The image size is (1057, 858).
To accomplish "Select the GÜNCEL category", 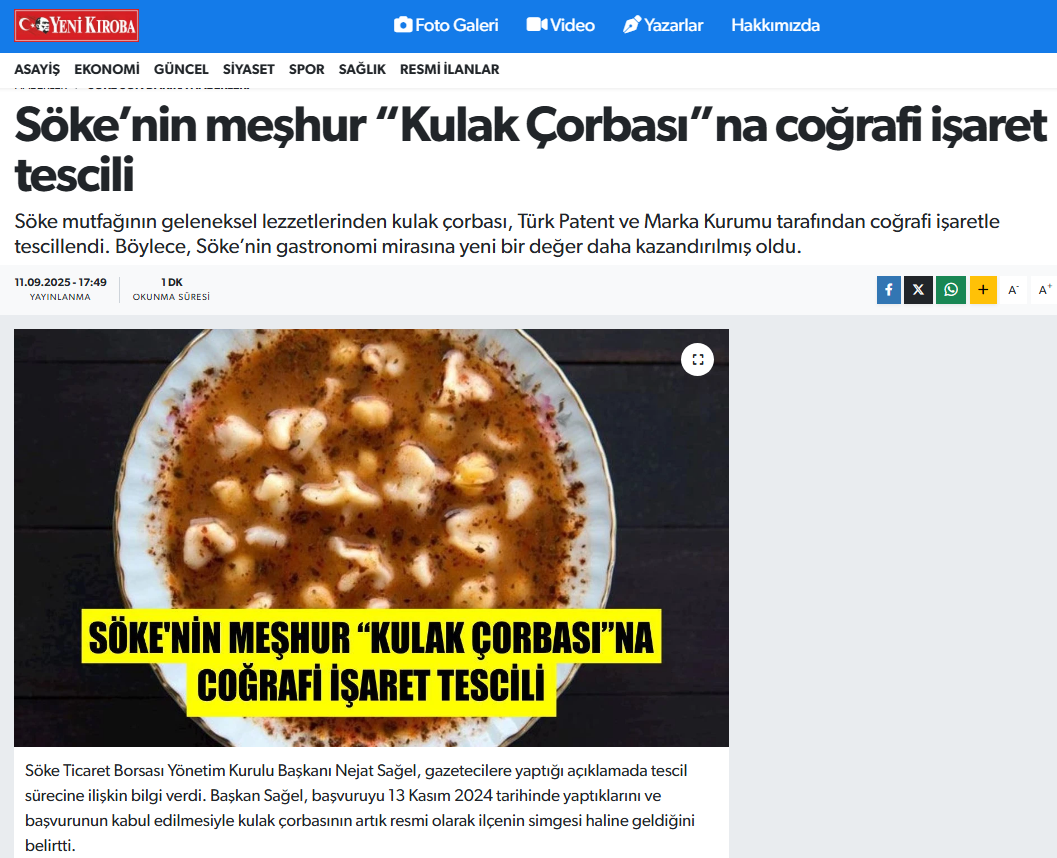I will click(x=181, y=69).
